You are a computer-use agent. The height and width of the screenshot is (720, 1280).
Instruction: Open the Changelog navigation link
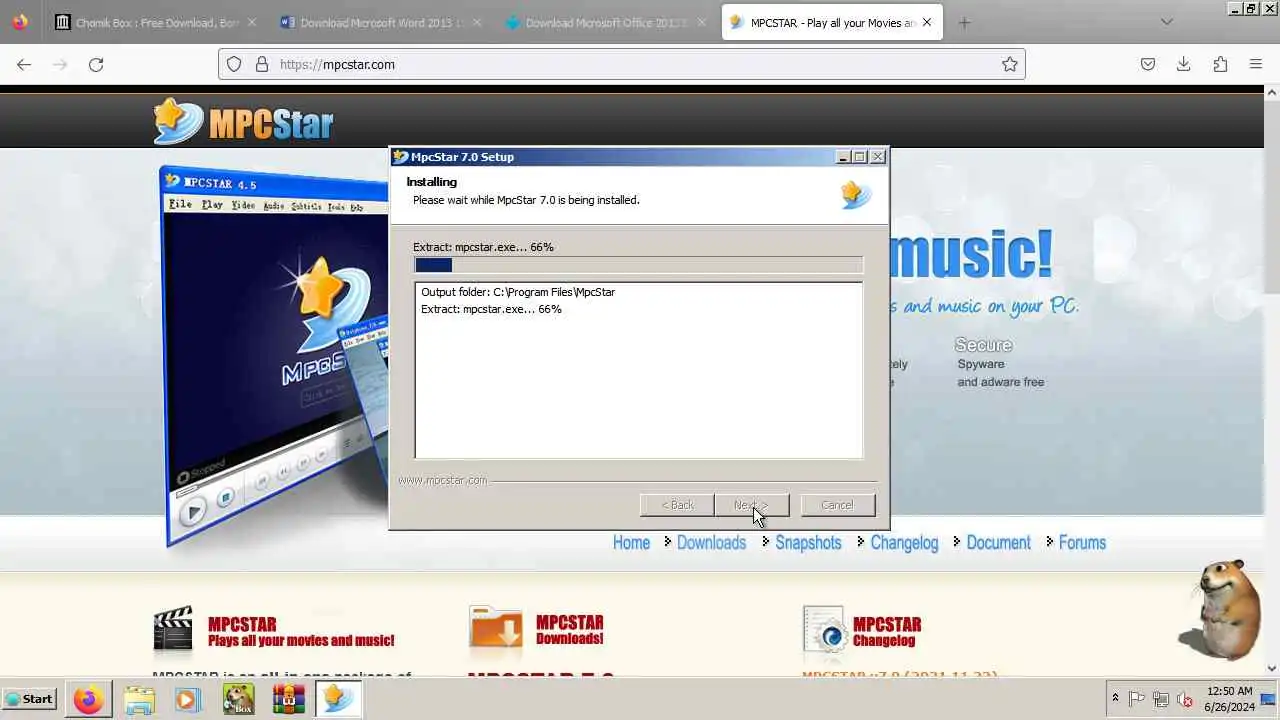click(904, 542)
